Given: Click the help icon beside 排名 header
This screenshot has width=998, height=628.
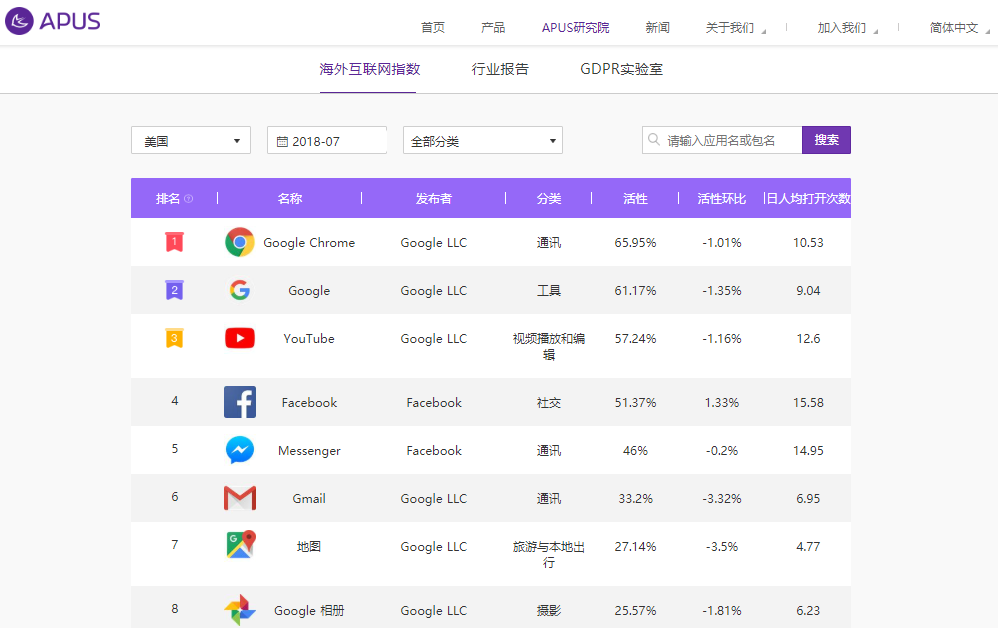Looking at the screenshot, I should tap(189, 199).
